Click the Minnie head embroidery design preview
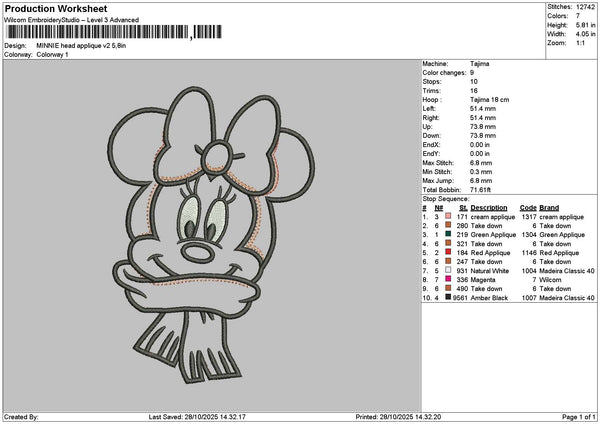Viewport: 600px width, 424px height. 211,235
